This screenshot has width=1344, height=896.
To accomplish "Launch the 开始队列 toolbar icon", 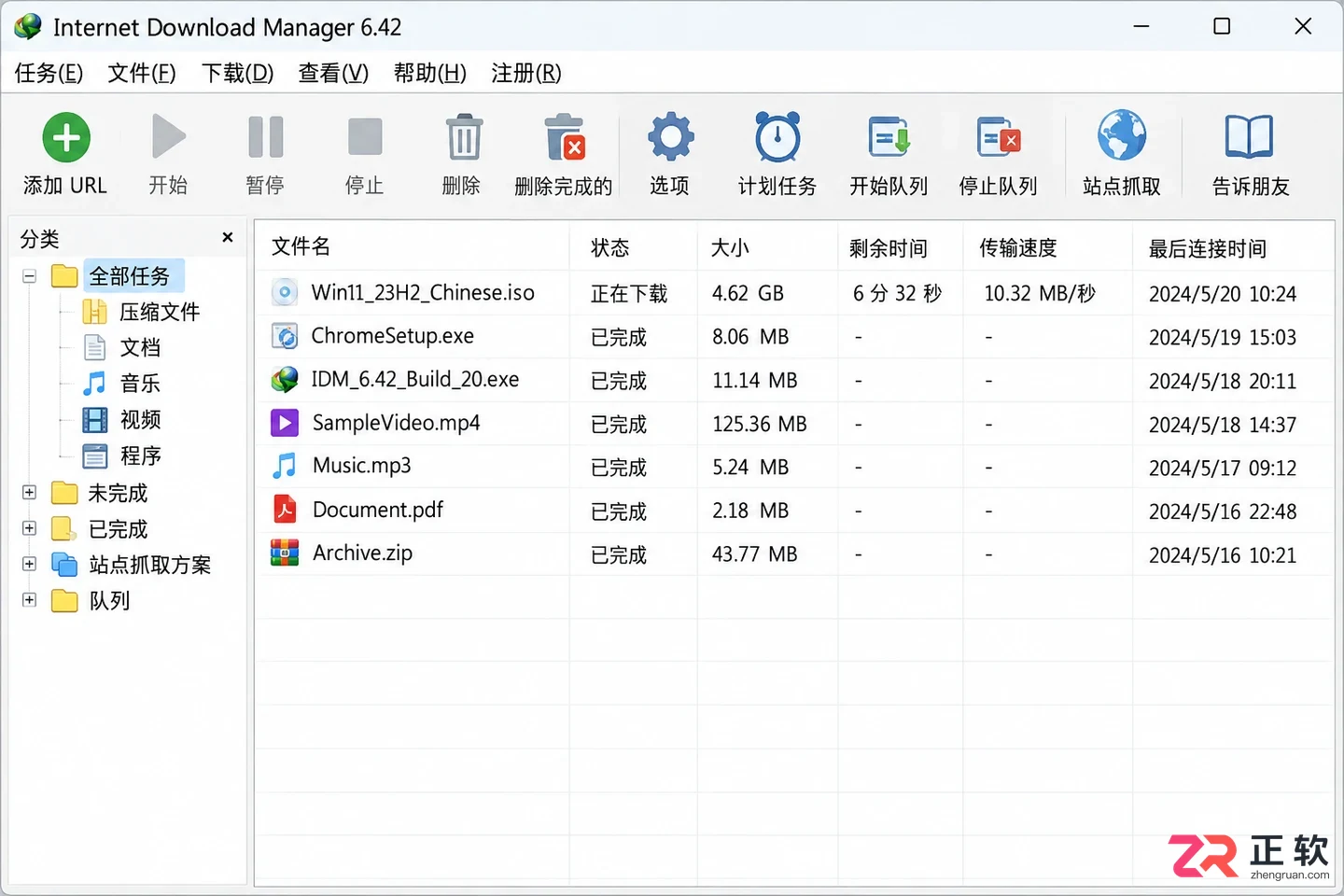I will tap(889, 137).
